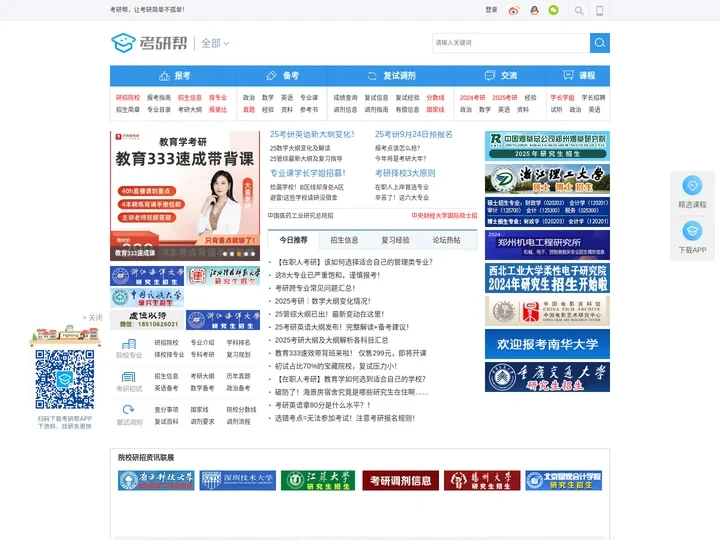Click the 郑州机电工程研究所 ad banner

click(x=547, y=245)
